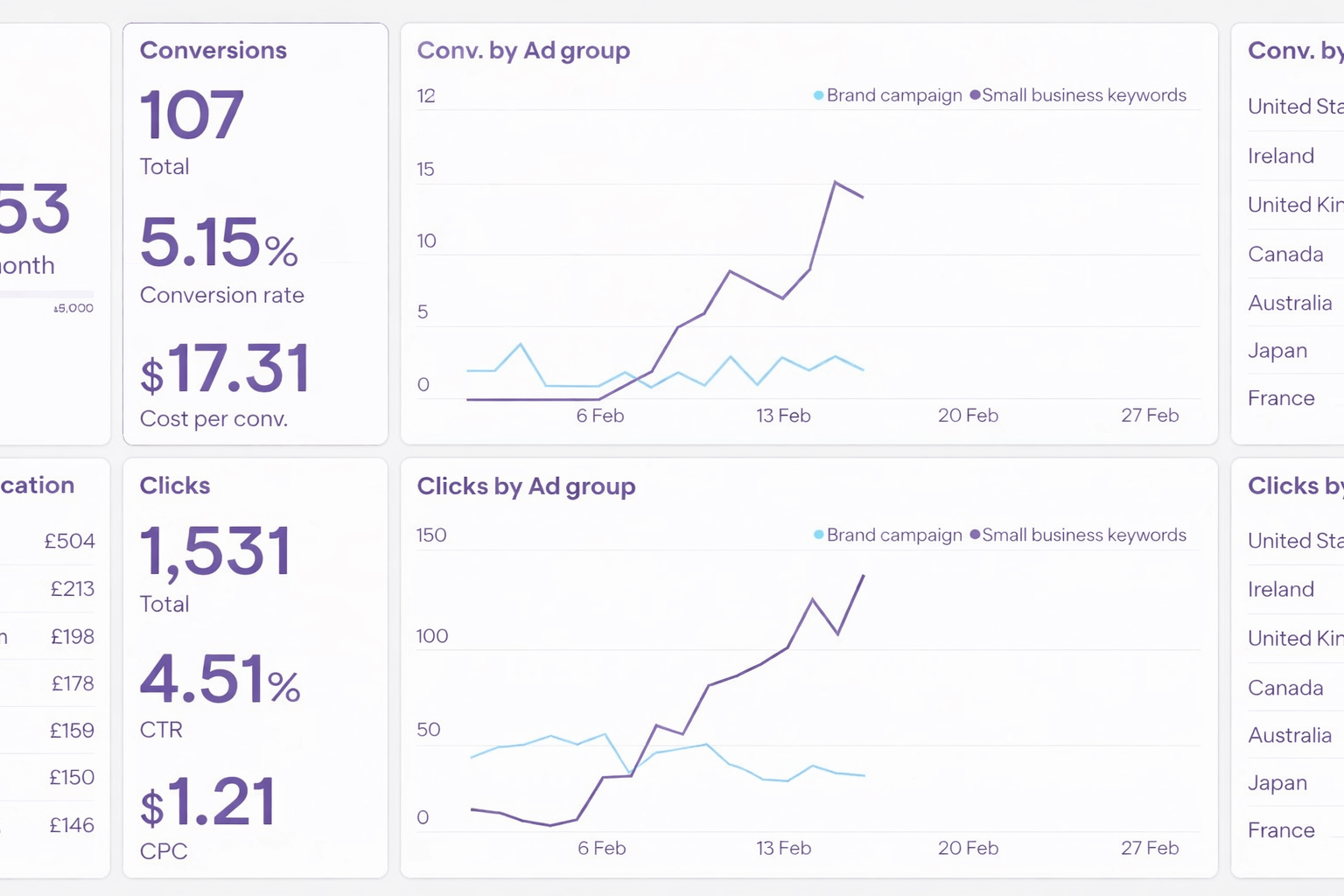
Task: Select the 107 total conversions value
Action: pyautogui.click(x=192, y=115)
